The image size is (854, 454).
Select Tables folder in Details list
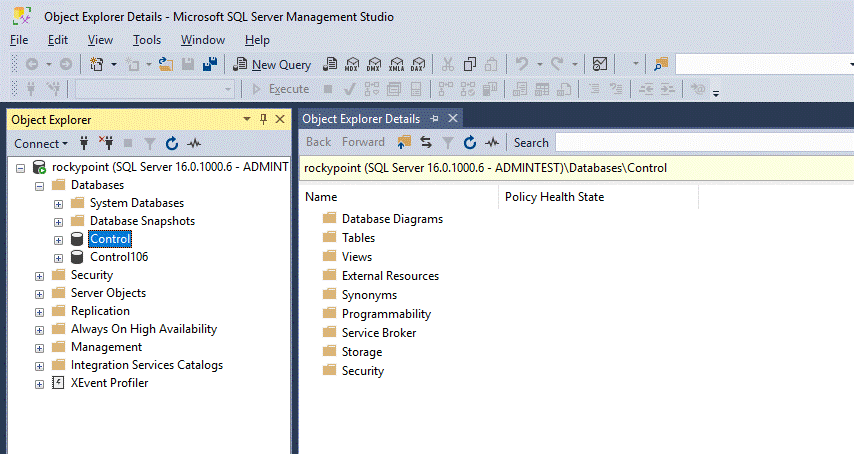[x=358, y=238]
